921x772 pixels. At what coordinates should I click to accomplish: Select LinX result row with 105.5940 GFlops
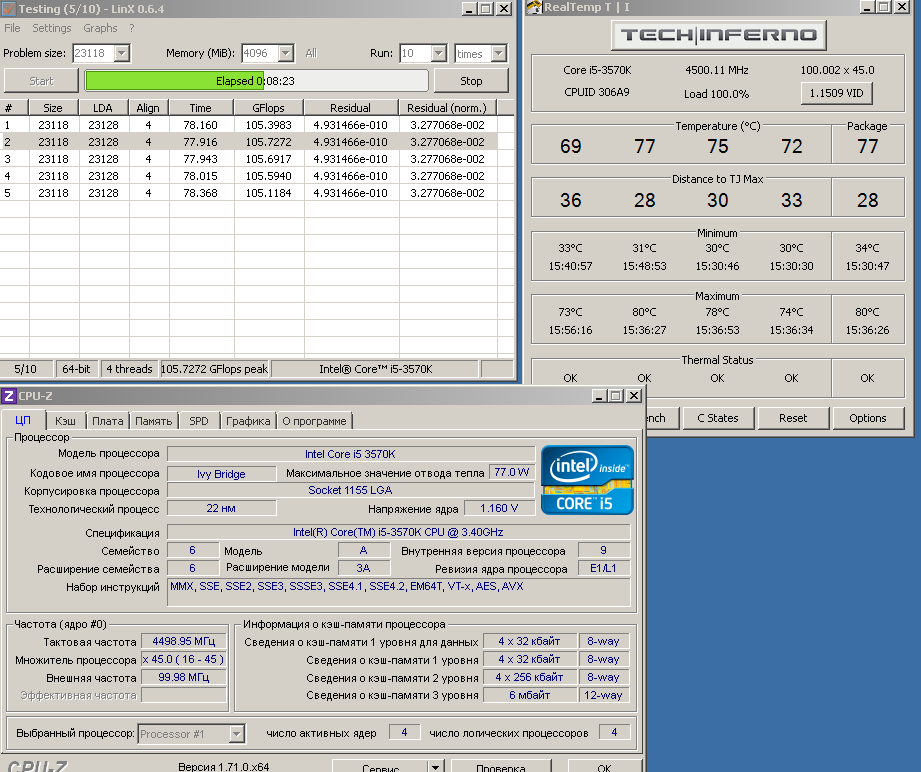pyautogui.click(x=249, y=176)
